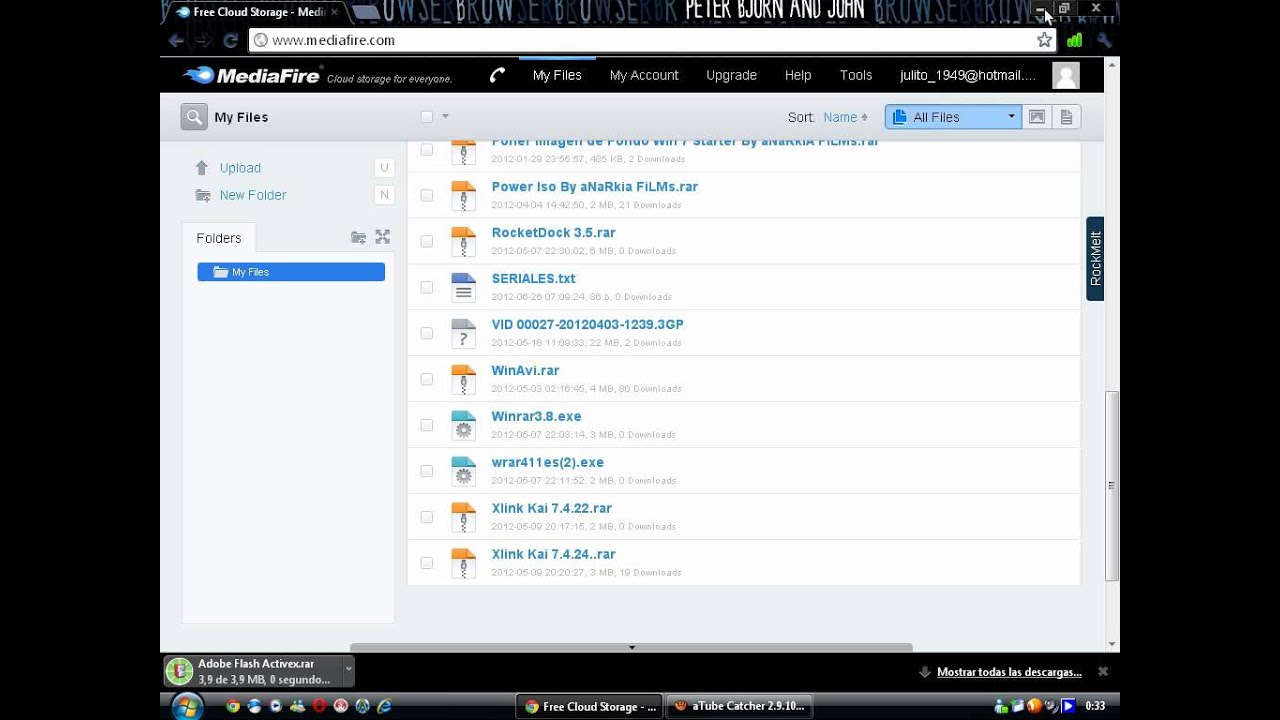Open julito_1949@hotmail account link
Viewport: 1280px width, 720px height.
[968, 75]
